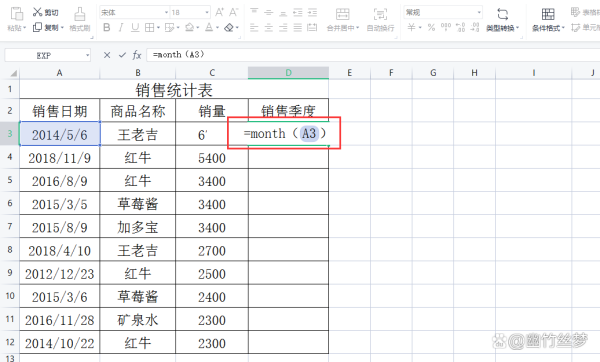The height and width of the screenshot is (362, 600).
Task: Select row 7 header
Action: point(10,226)
